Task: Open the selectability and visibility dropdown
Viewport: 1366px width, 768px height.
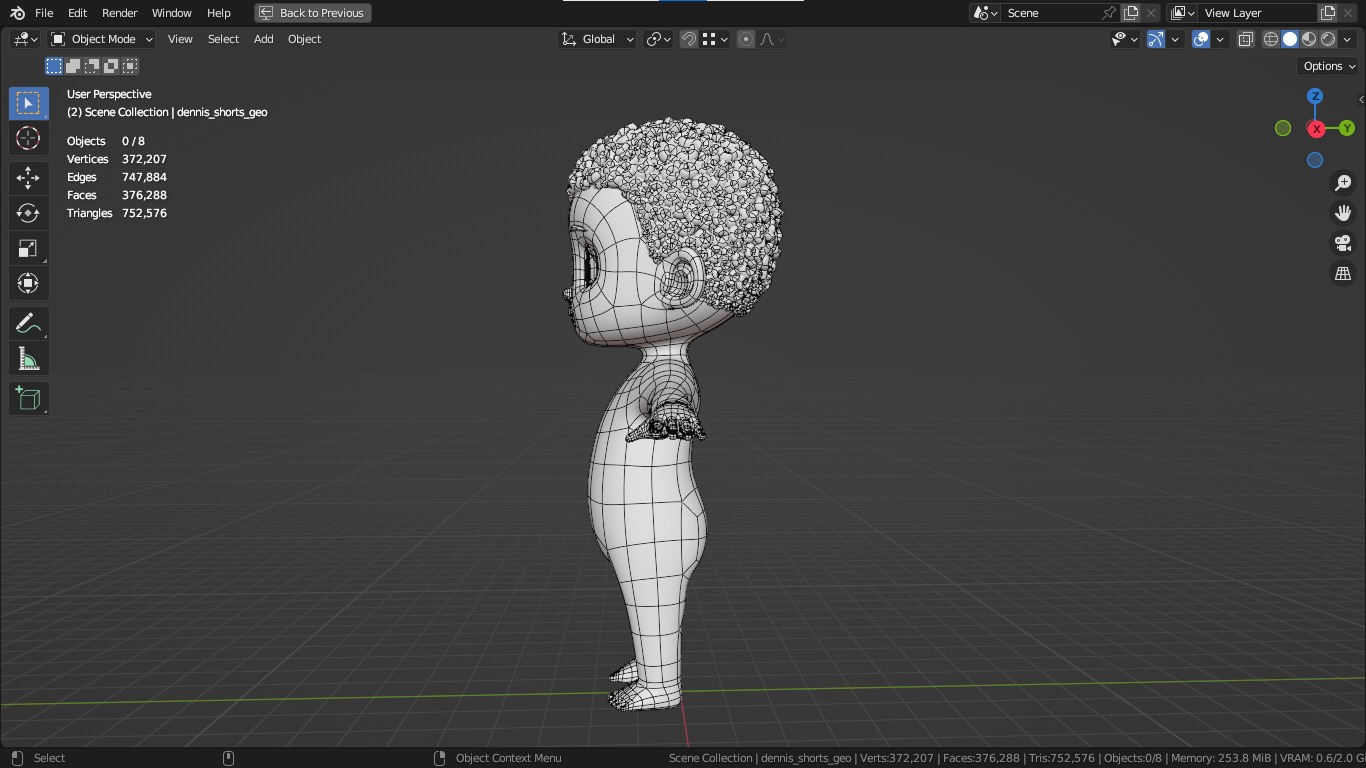Action: tap(1125, 39)
